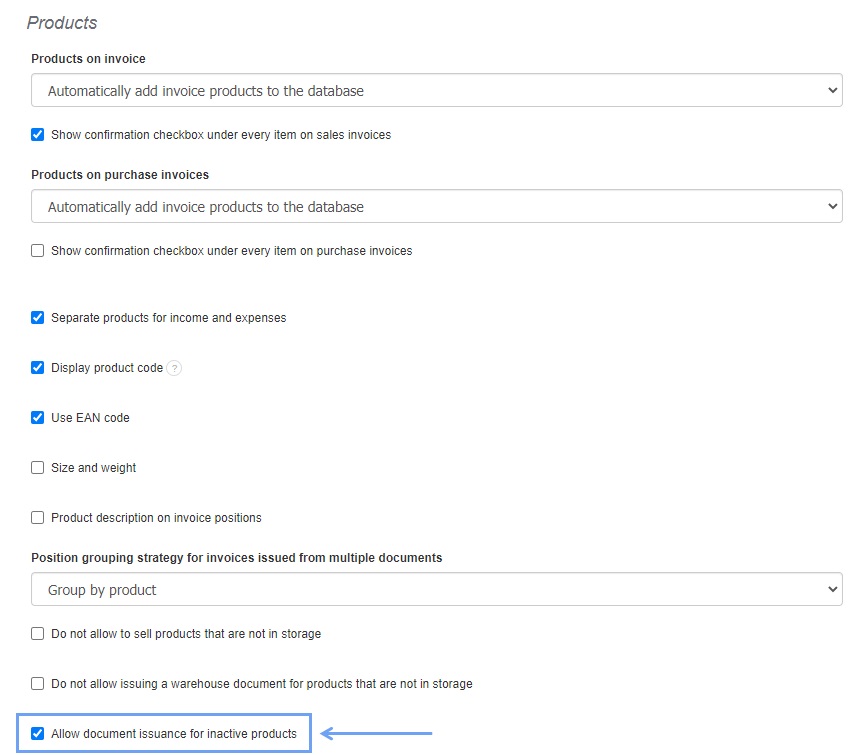Uncheck "Display product code"
854x755 pixels.
(37, 367)
